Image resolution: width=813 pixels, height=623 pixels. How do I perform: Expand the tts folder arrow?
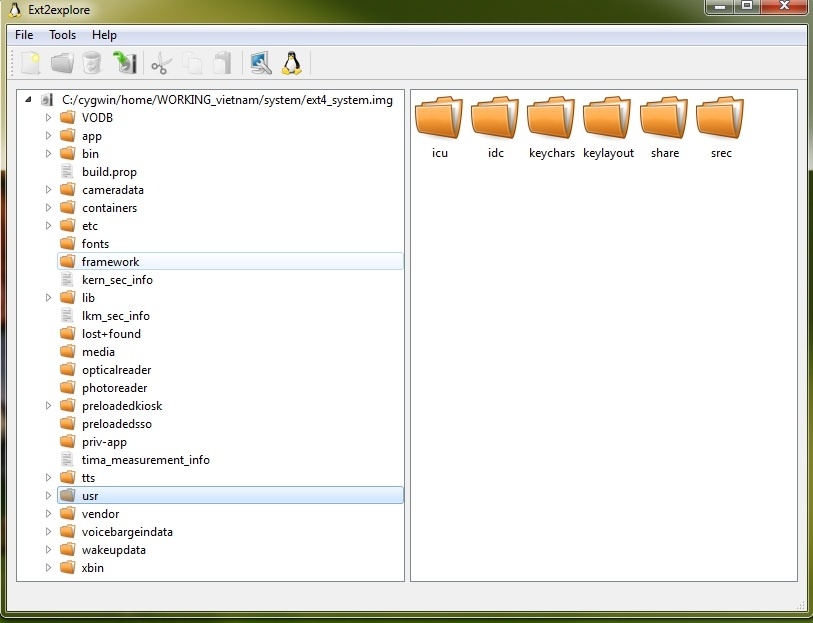click(x=48, y=477)
